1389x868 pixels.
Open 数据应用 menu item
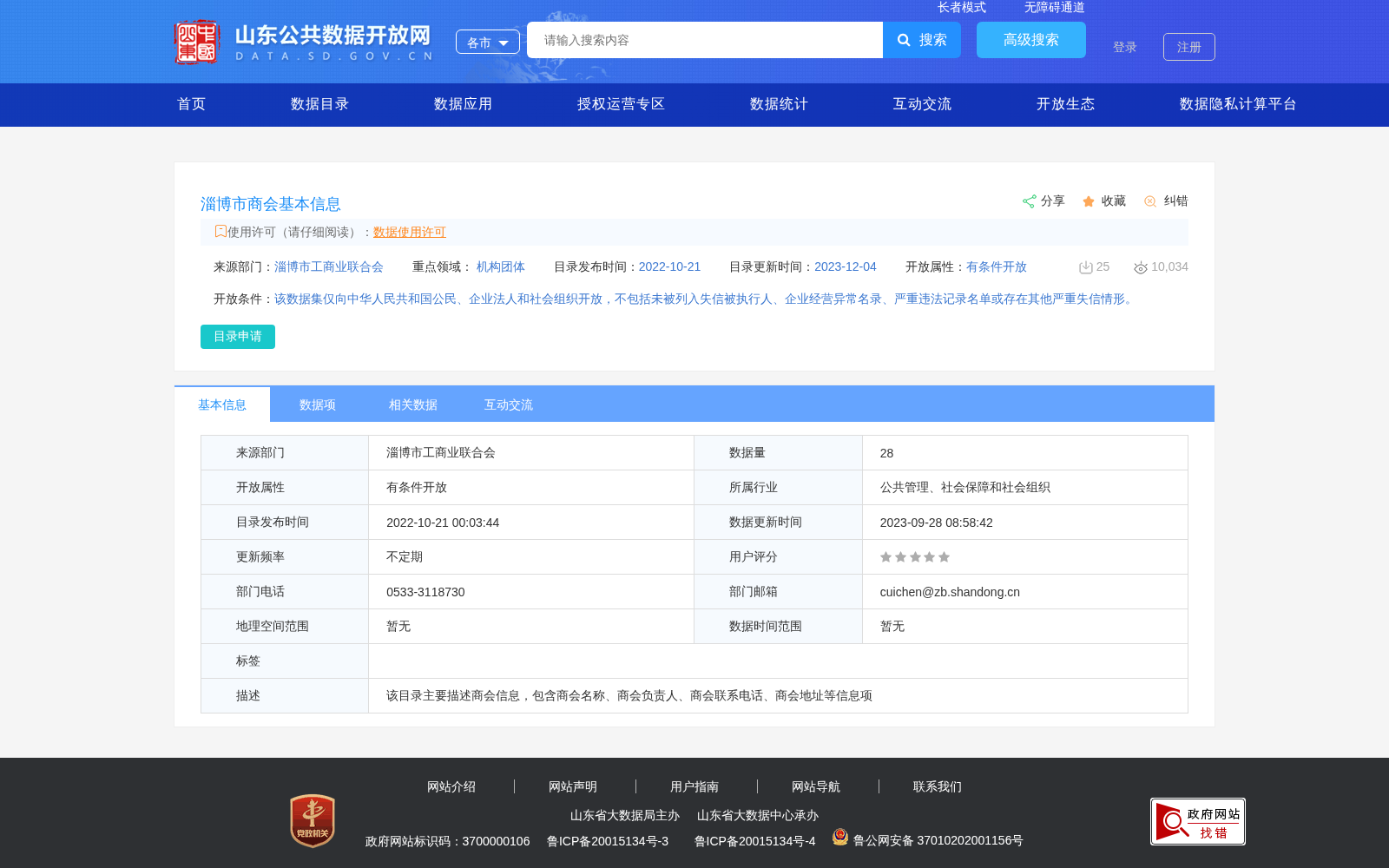click(464, 104)
